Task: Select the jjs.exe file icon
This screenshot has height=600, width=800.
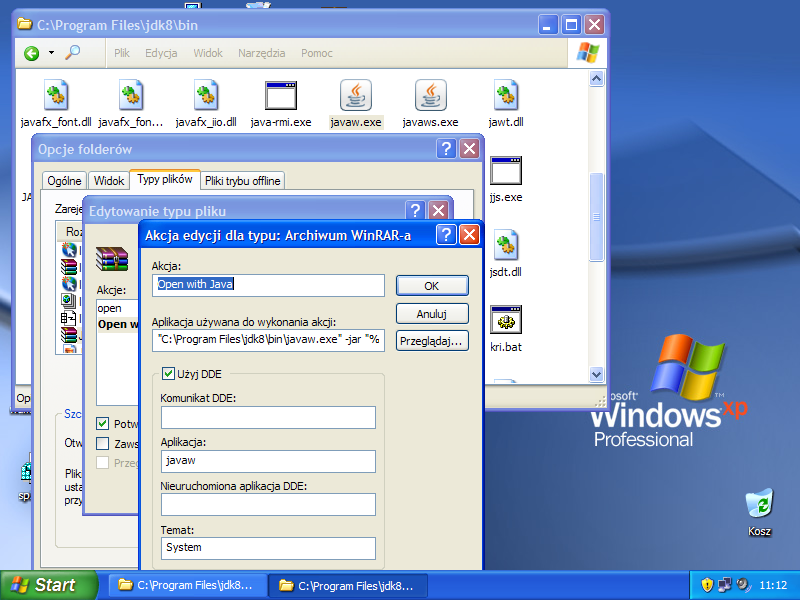Action: (x=506, y=170)
